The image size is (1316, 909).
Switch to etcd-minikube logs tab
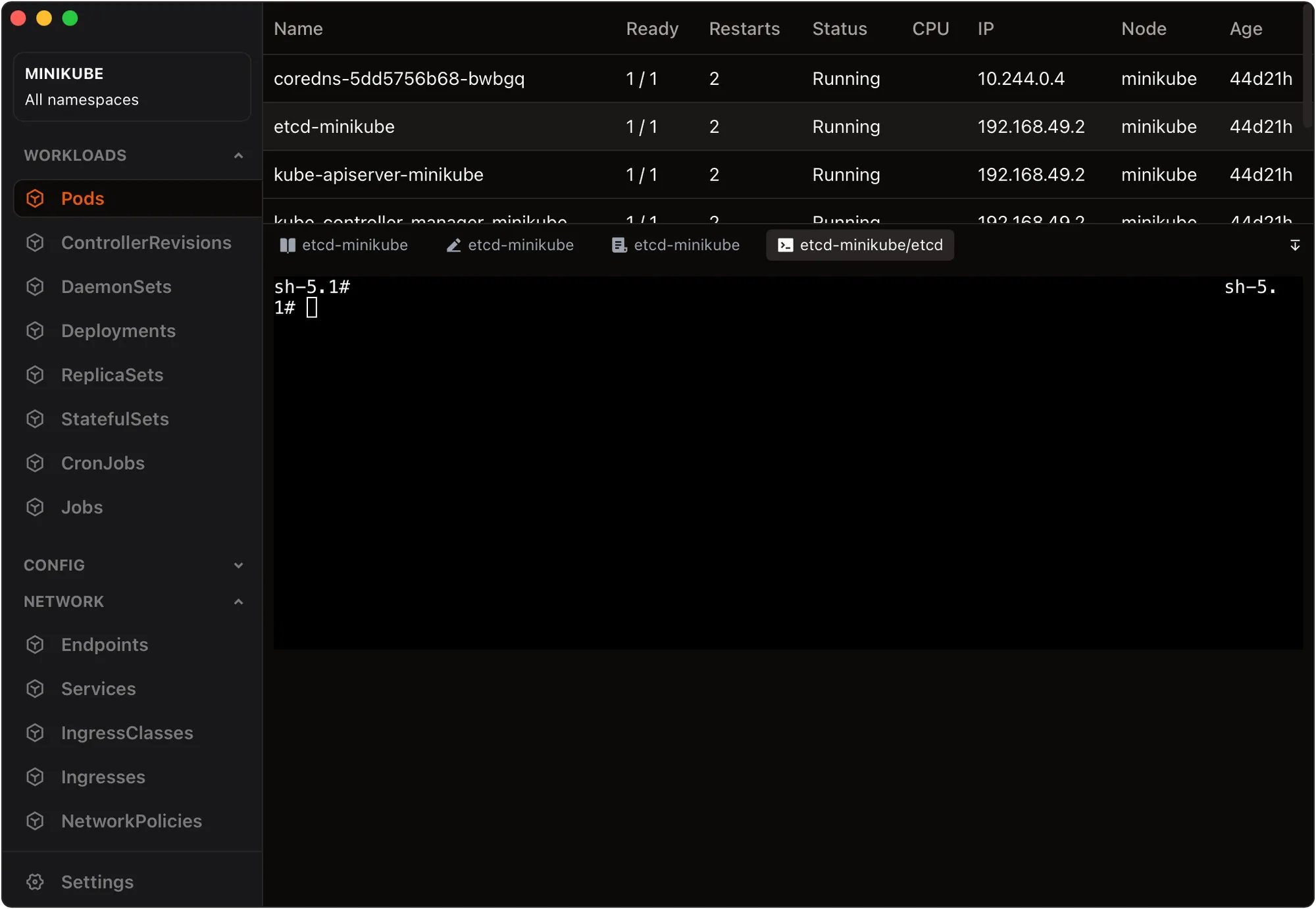676,245
